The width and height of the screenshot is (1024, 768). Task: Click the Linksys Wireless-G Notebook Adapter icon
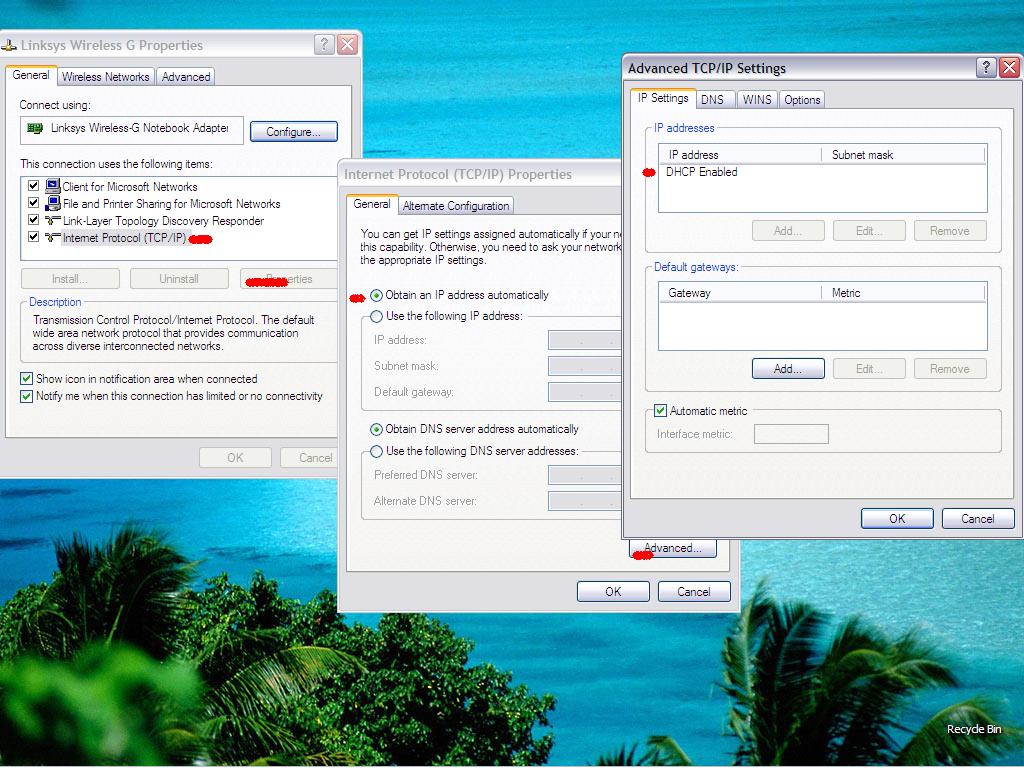tap(35, 129)
